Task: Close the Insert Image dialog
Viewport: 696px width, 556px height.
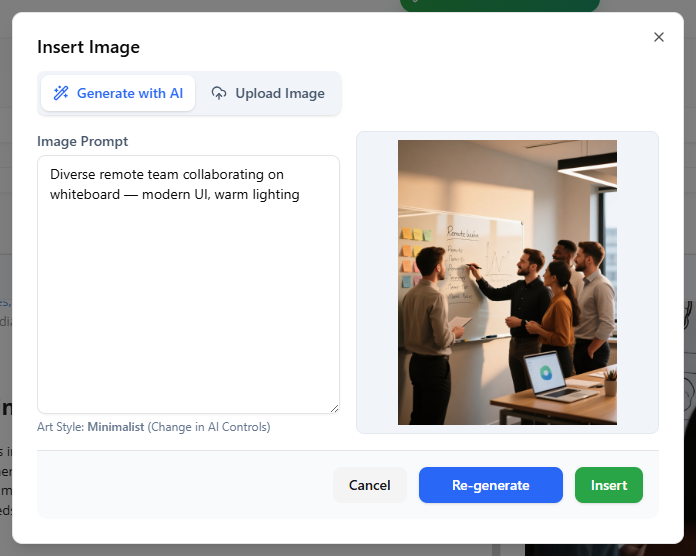Action: (x=658, y=37)
